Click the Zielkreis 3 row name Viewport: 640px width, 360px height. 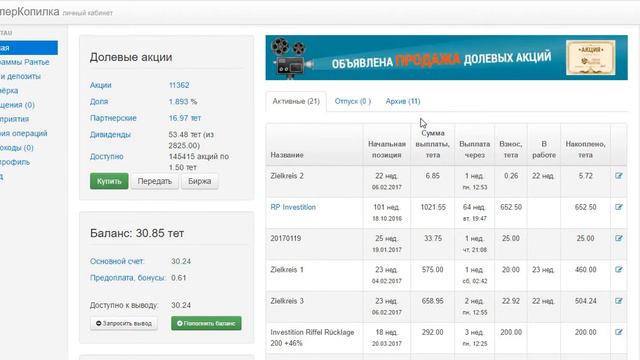coord(287,301)
